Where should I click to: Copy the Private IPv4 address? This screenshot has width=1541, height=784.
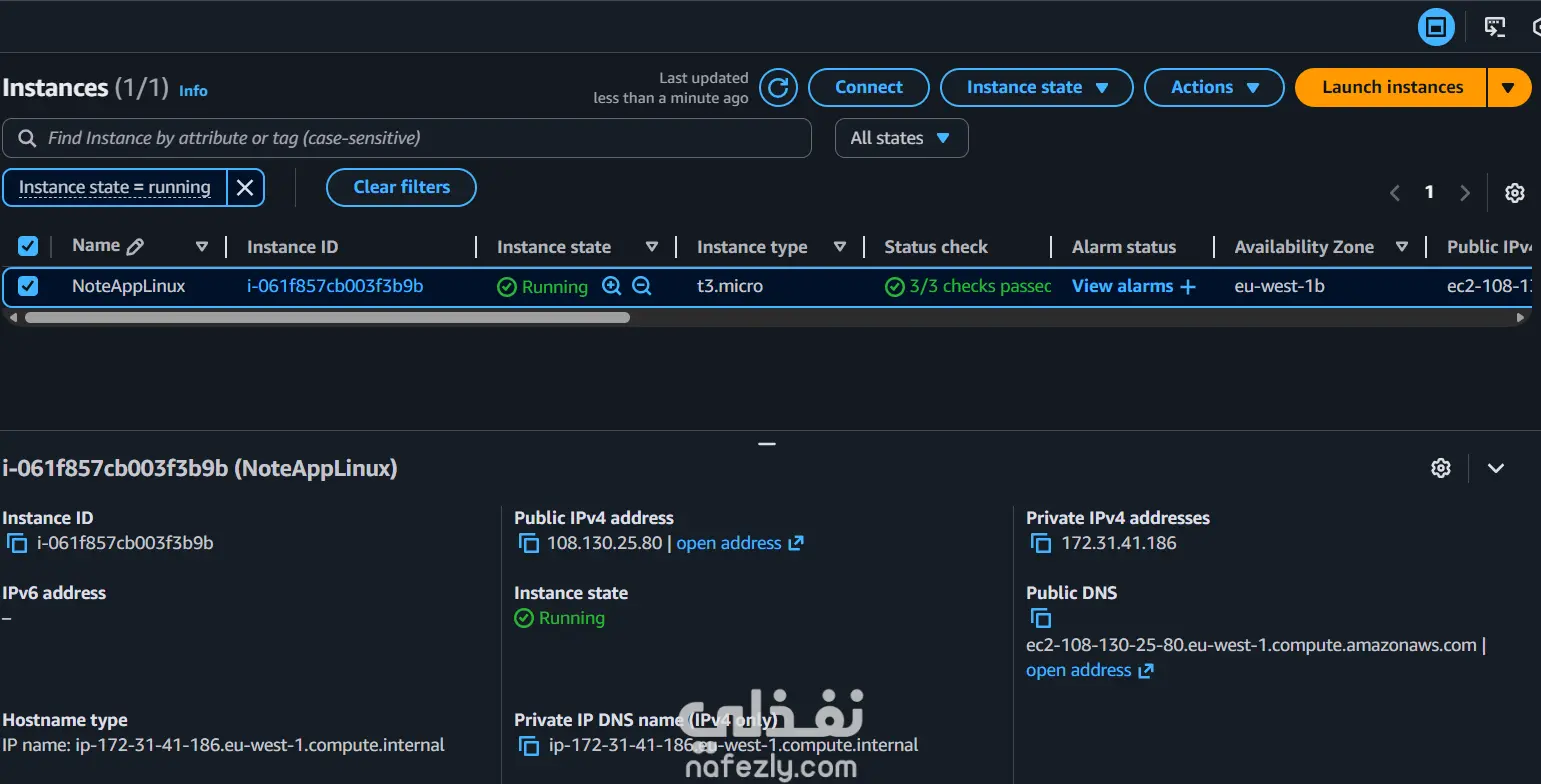pyautogui.click(x=1041, y=543)
